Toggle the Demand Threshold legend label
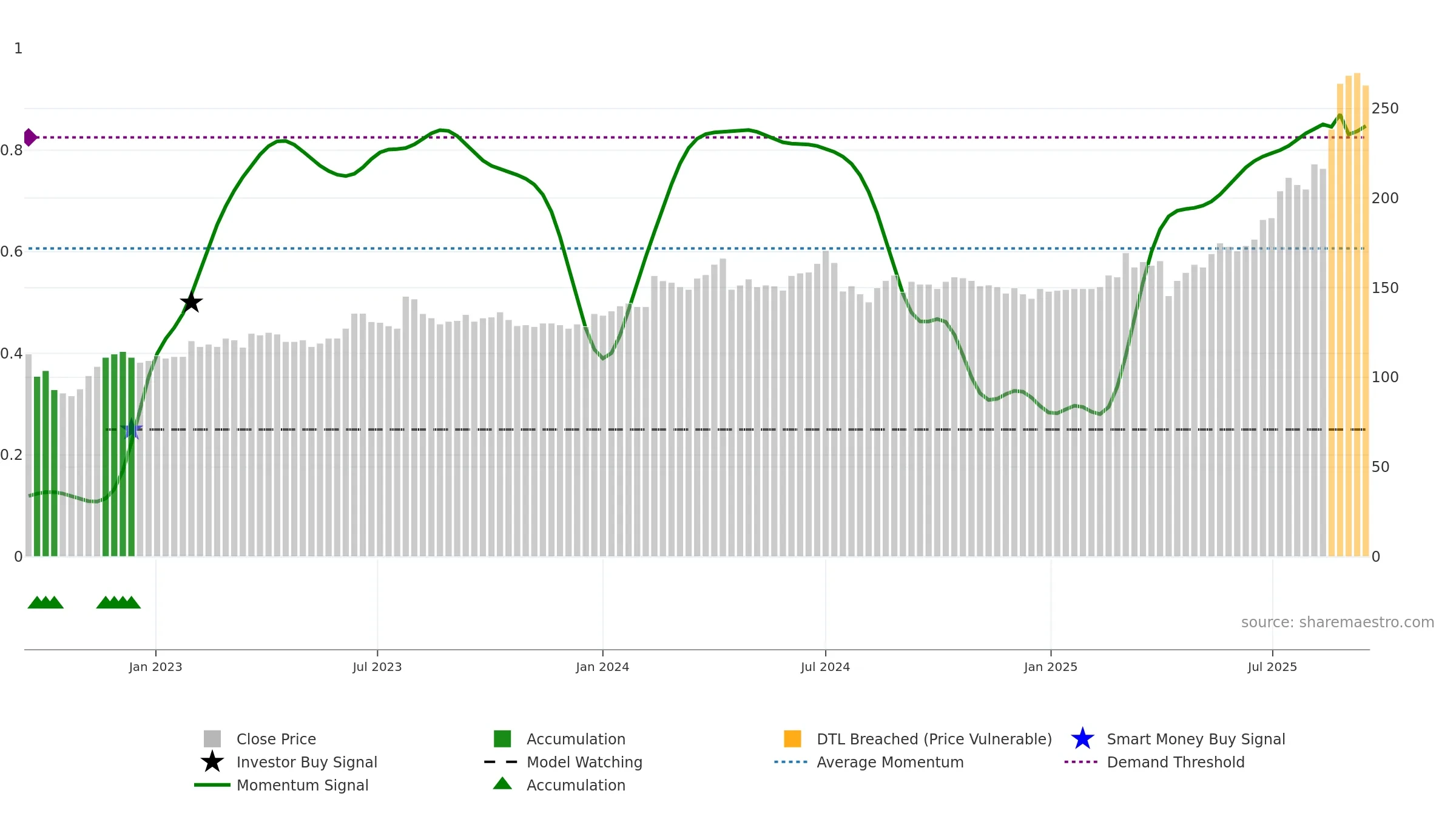Image resolution: width=1456 pixels, height=819 pixels. coord(1176,762)
